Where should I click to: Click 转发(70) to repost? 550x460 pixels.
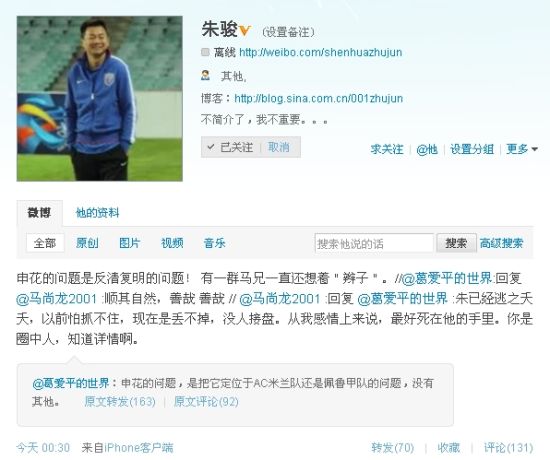pyautogui.click(x=393, y=448)
